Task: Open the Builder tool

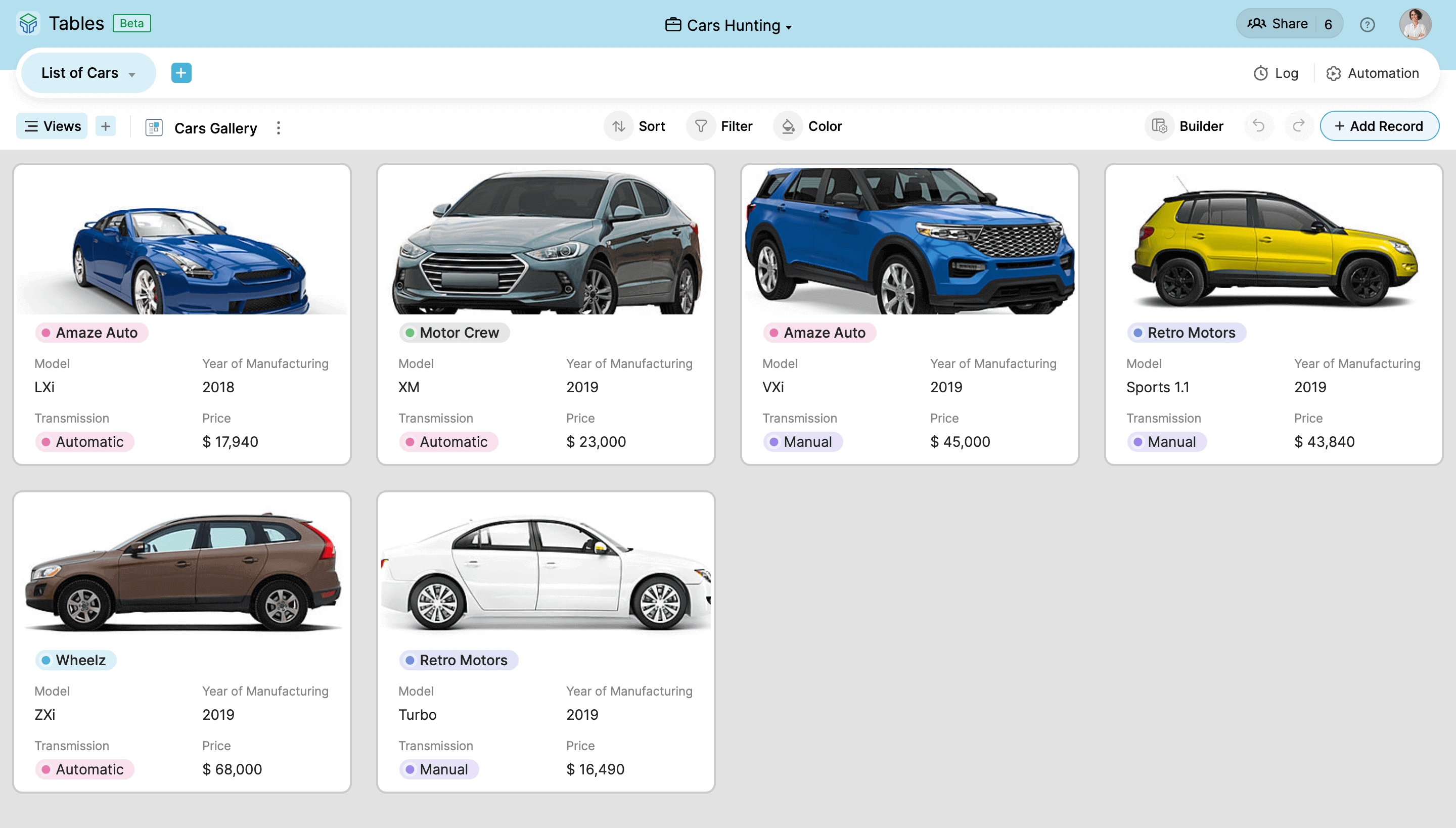Action: (1188, 126)
